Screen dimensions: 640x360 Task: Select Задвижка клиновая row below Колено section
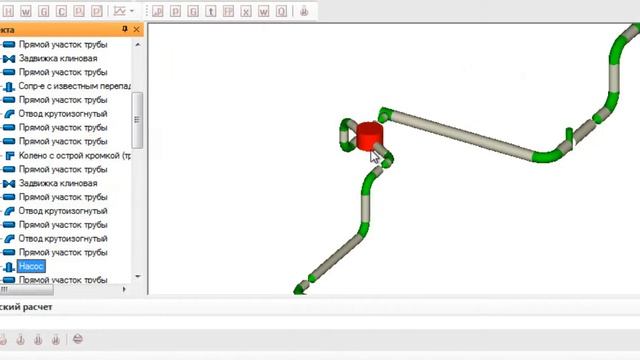pyautogui.click(x=58, y=183)
